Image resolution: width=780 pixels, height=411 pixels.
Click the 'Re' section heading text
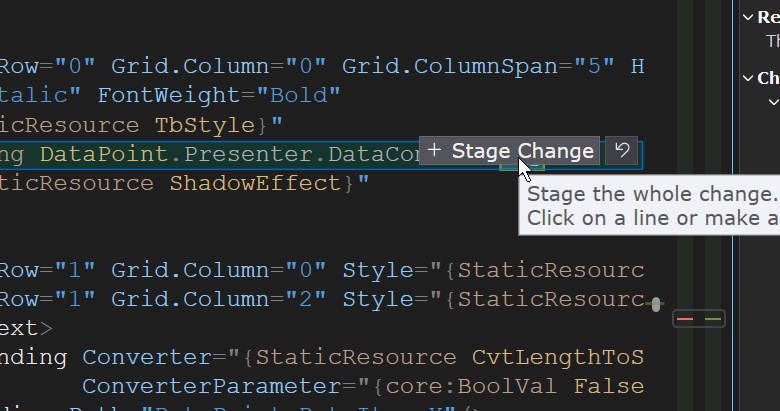(769, 17)
